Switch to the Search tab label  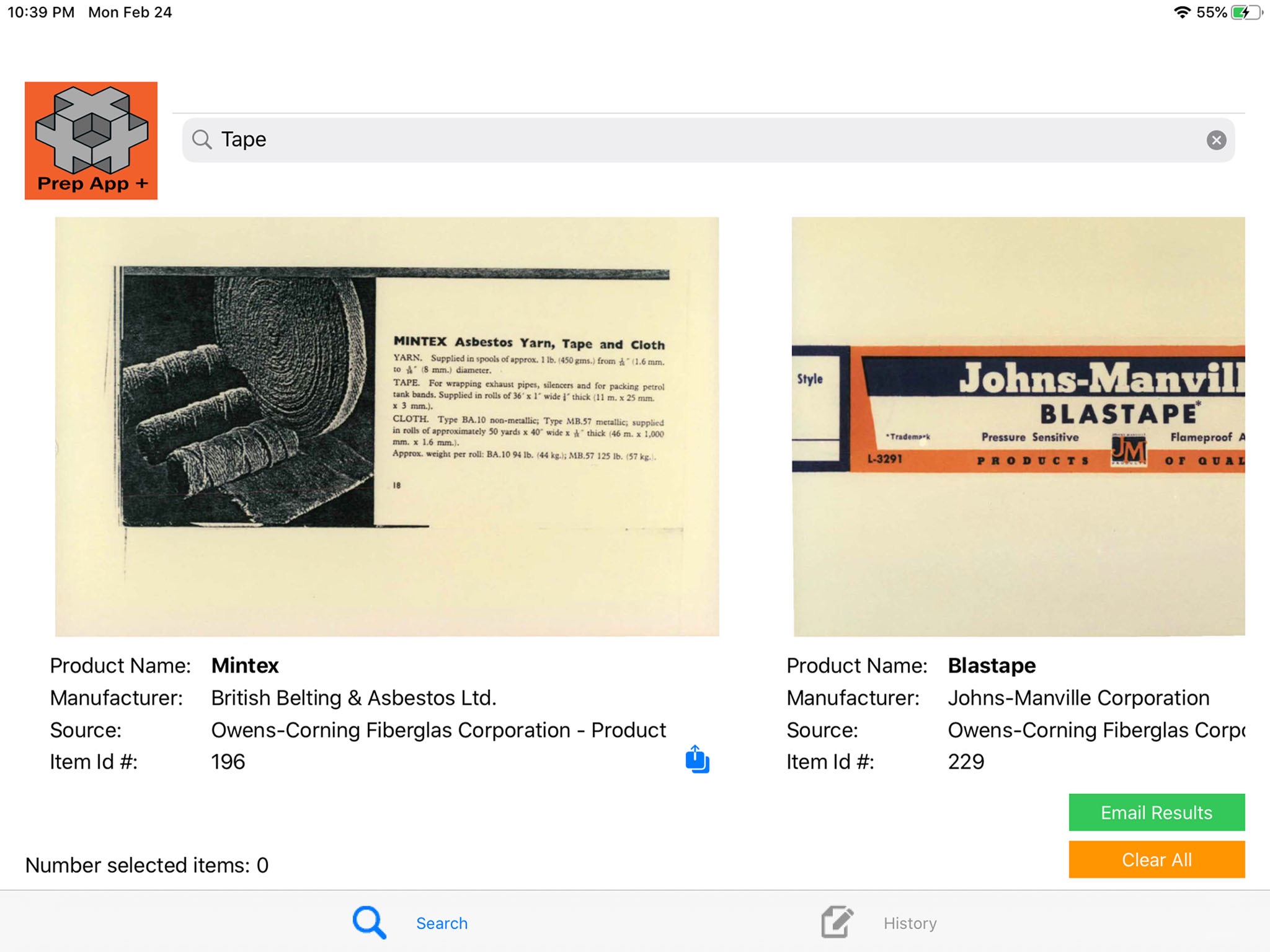pos(442,923)
